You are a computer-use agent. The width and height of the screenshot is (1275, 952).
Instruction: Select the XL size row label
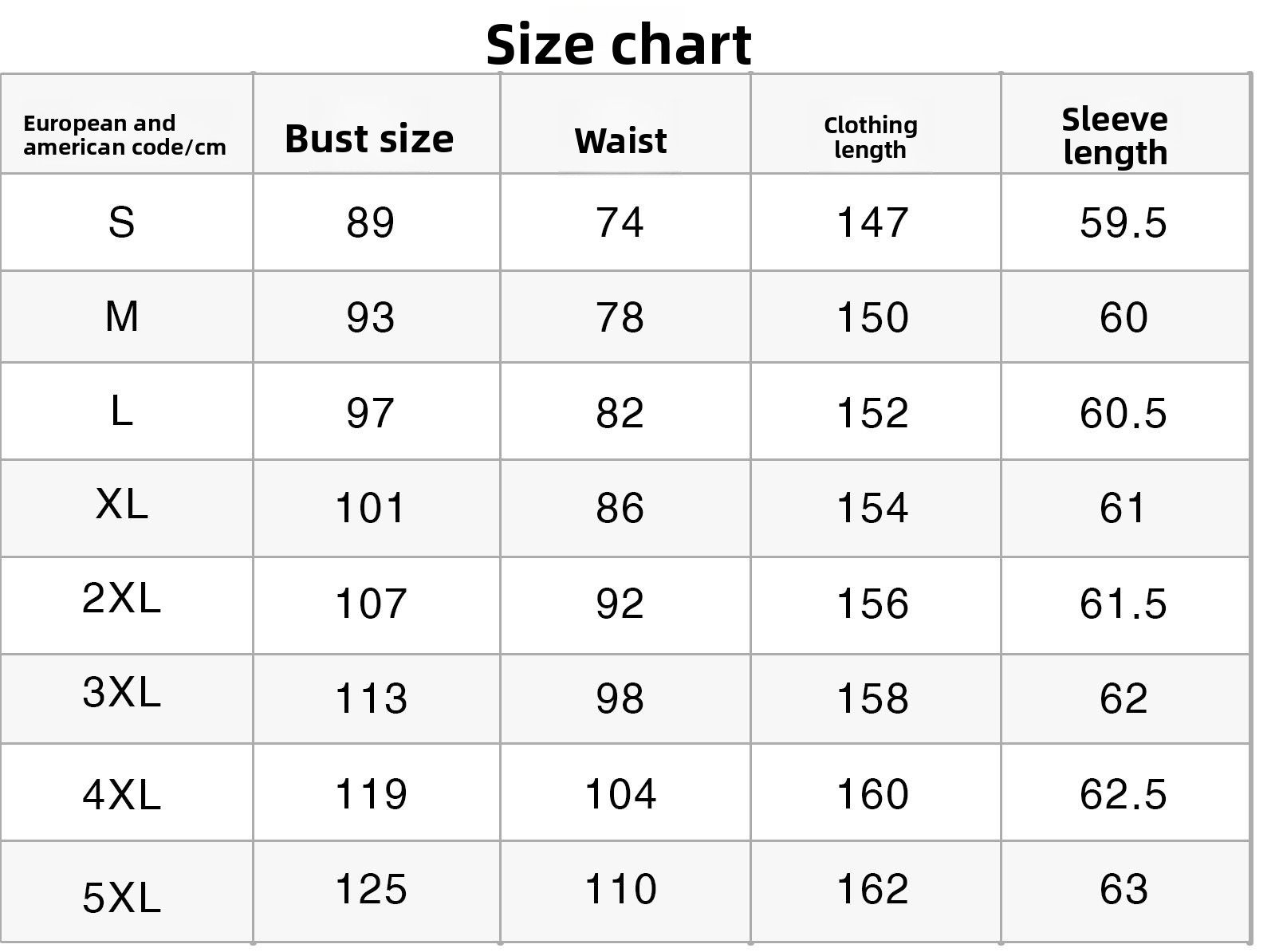click(121, 504)
